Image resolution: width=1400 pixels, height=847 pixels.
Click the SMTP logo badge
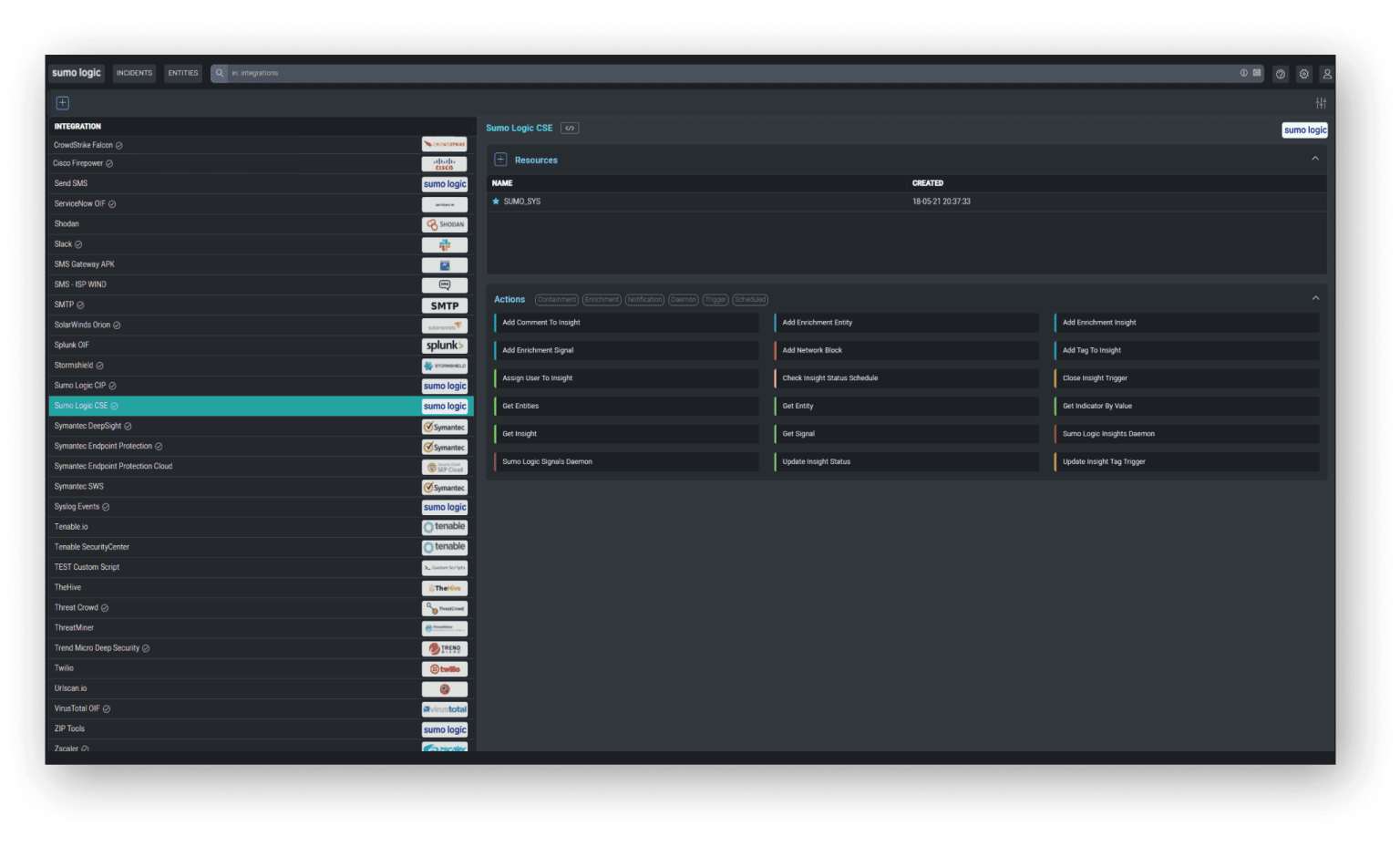(x=445, y=305)
